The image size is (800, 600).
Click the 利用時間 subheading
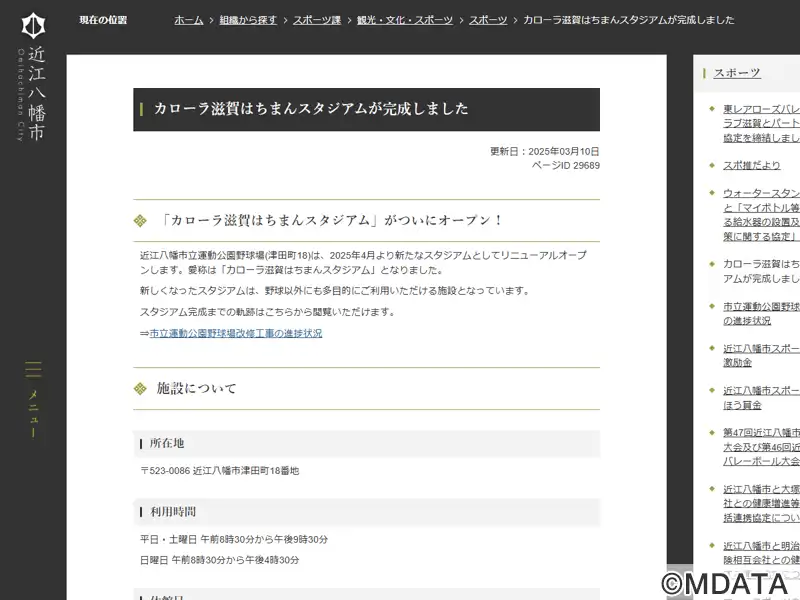173,512
